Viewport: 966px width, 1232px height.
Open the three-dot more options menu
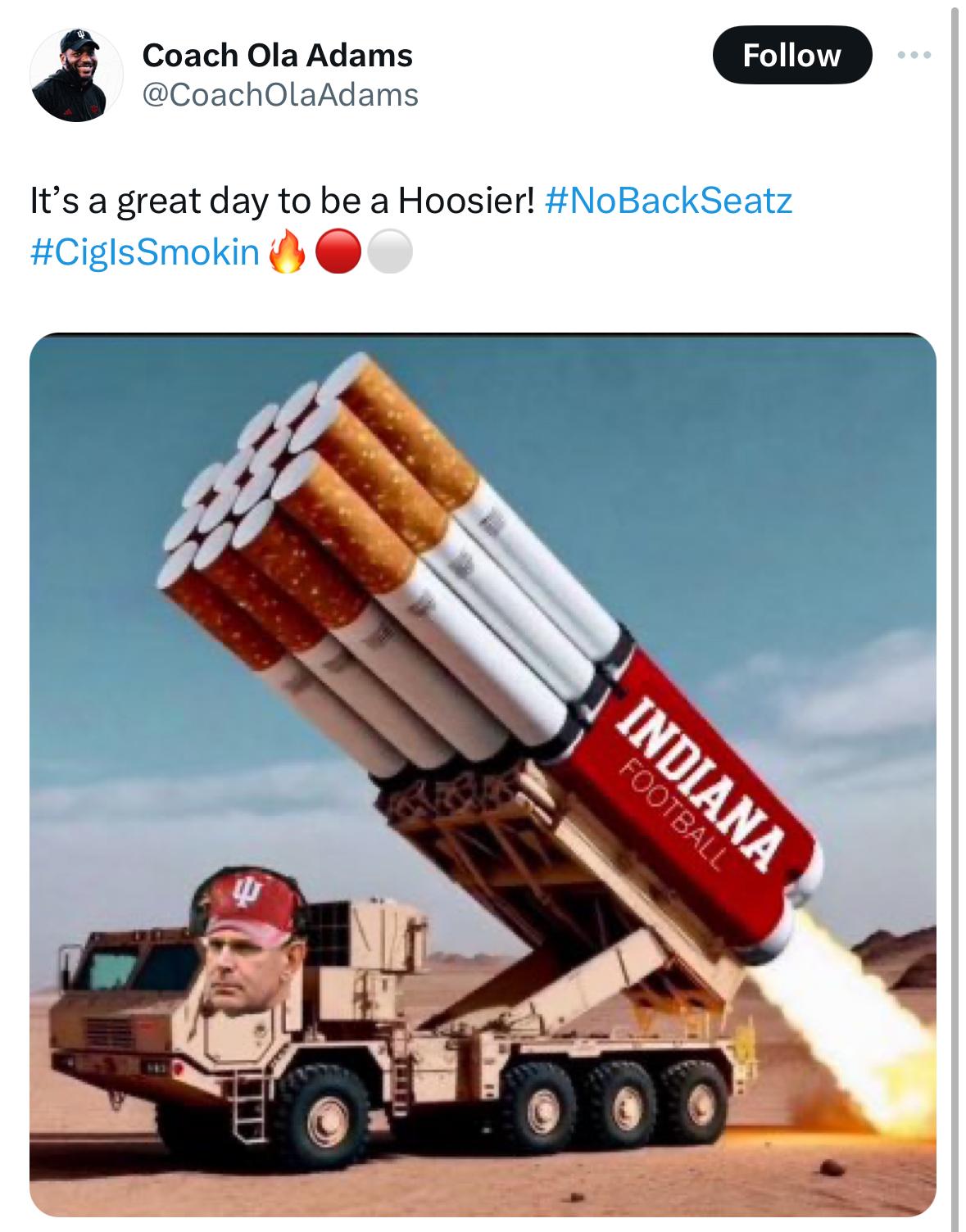tap(914, 56)
